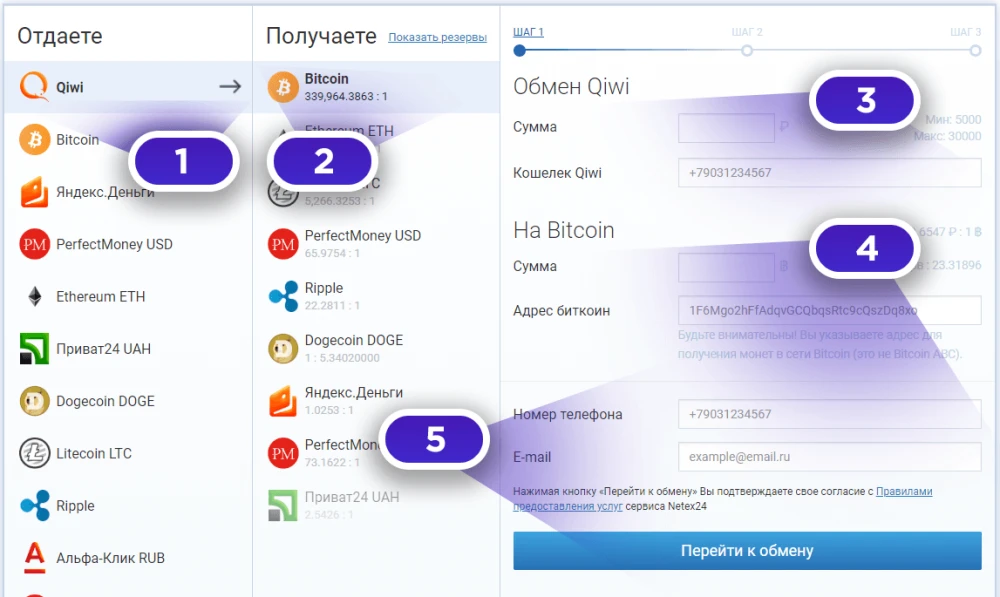Click the PerfectMoney USD icon in Отдаете

(x=34, y=244)
